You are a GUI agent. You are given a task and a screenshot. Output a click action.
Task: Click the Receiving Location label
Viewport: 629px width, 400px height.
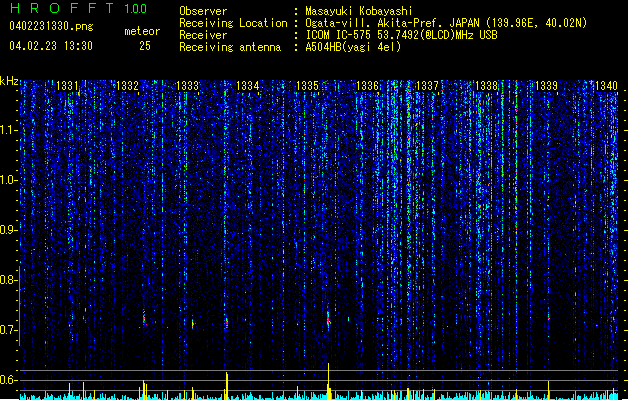(233, 23)
